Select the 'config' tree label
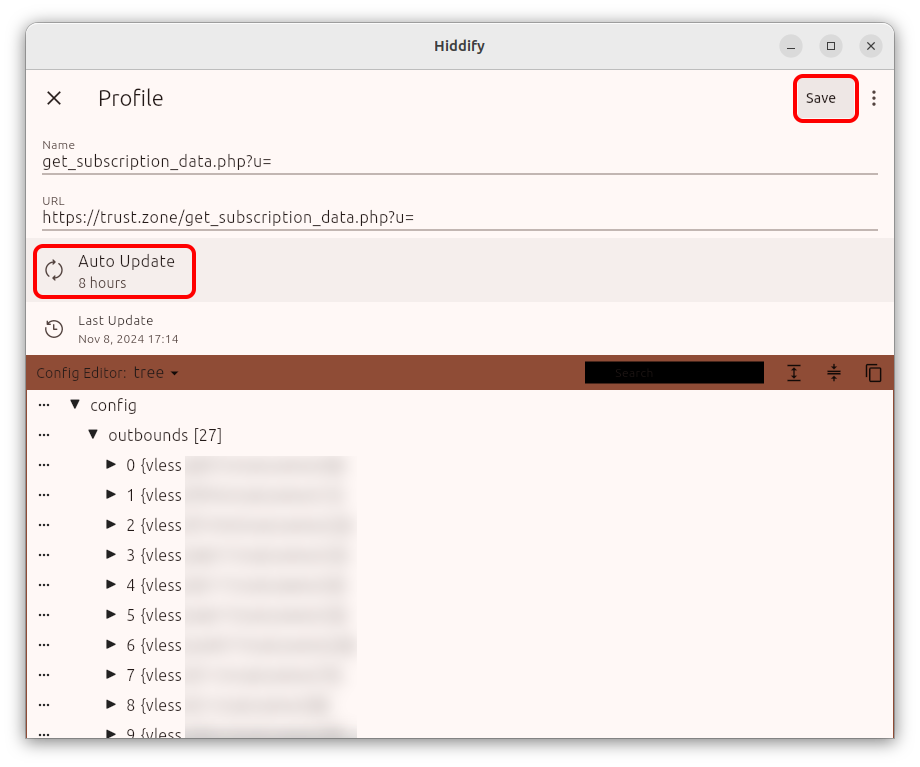The height and width of the screenshot is (767, 920). click(x=113, y=406)
